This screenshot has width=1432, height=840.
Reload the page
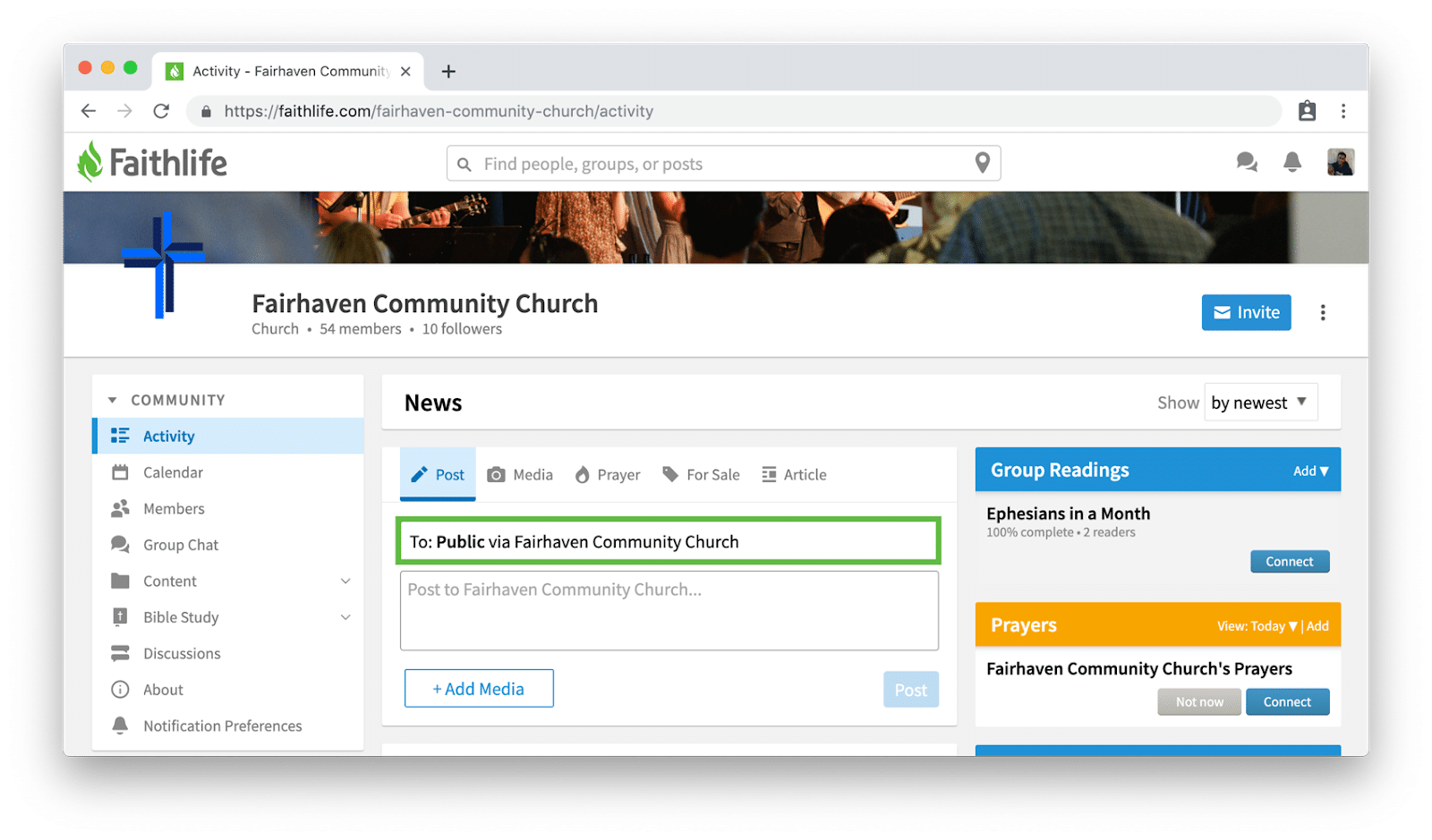coord(161,111)
